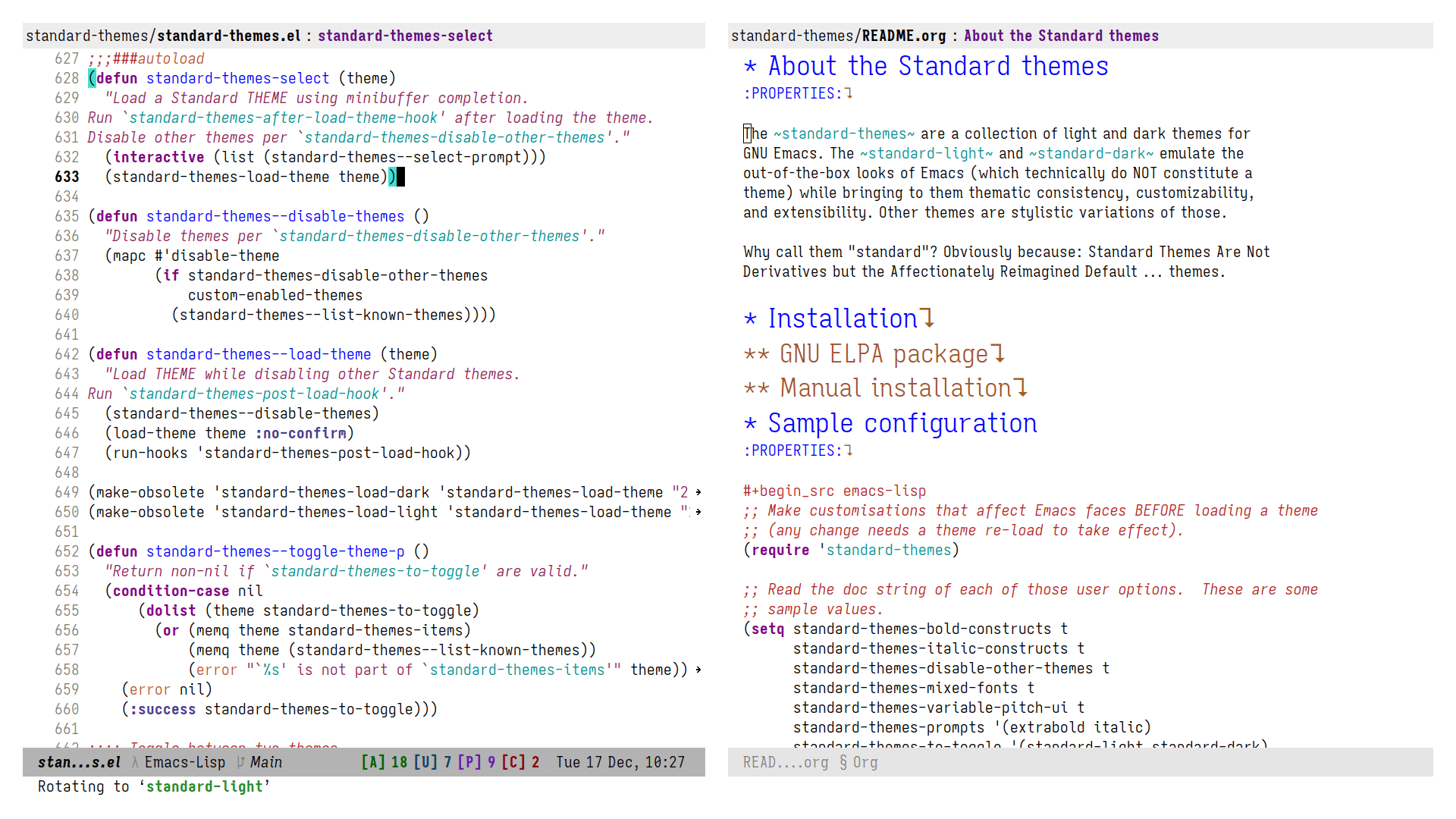The image size is (1456, 819).
Task: Click the stan...s.el buffer name in mode line
Action: pos(79,763)
